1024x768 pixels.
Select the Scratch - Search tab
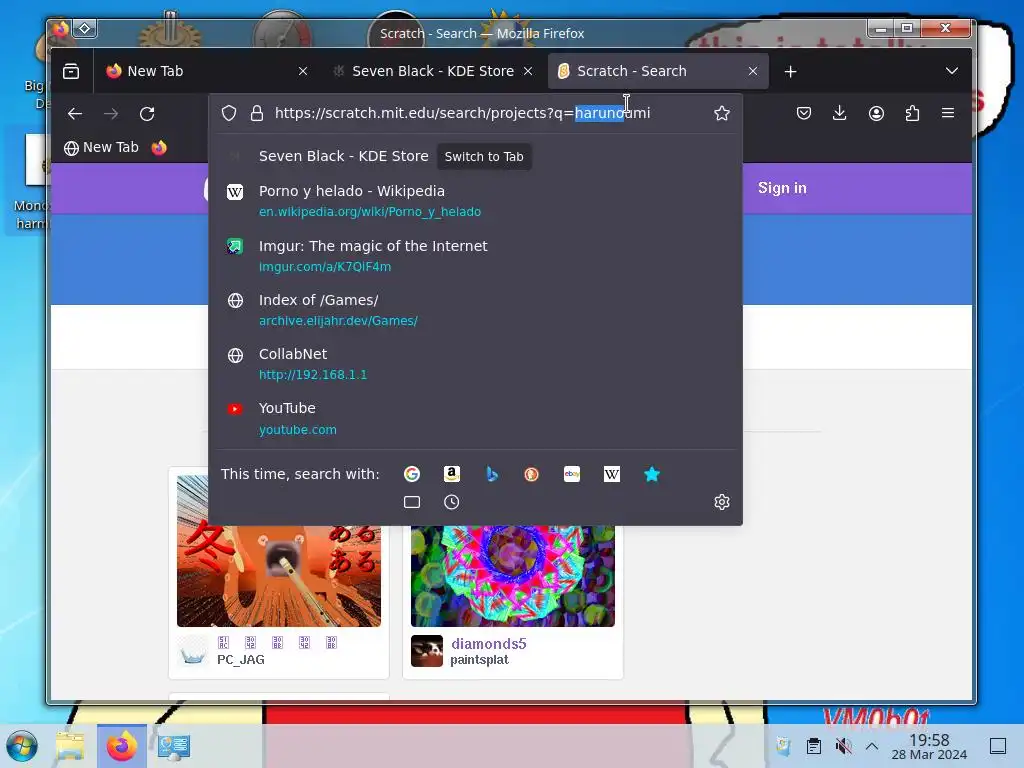[x=658, y=71]
